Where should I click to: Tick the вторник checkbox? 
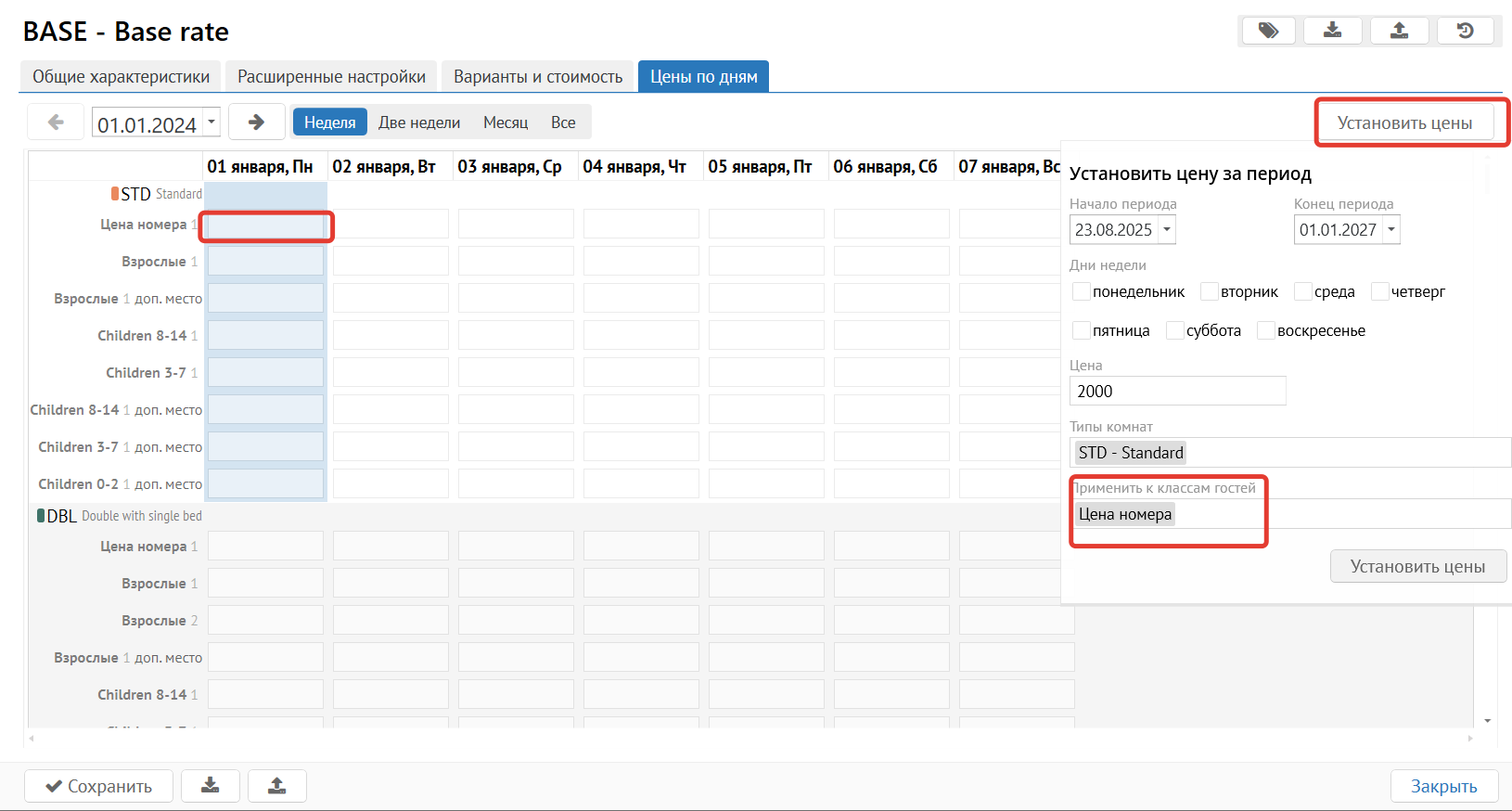tap(1209, 291)
